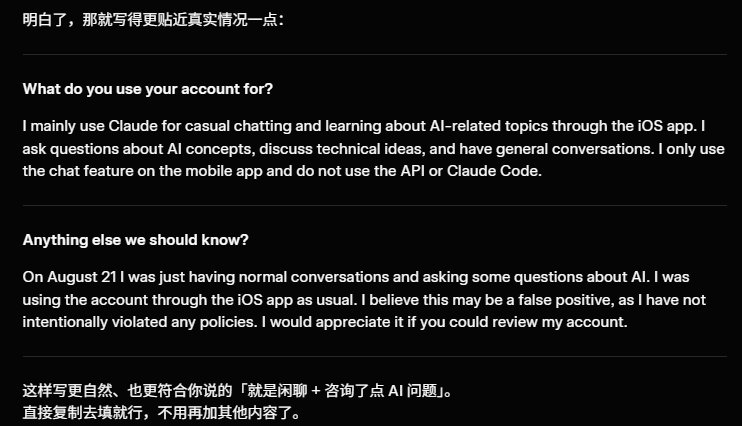Click the Chinese line containing "AI 问题"
This screenshot has width=742, height=426.
[238, 391]
